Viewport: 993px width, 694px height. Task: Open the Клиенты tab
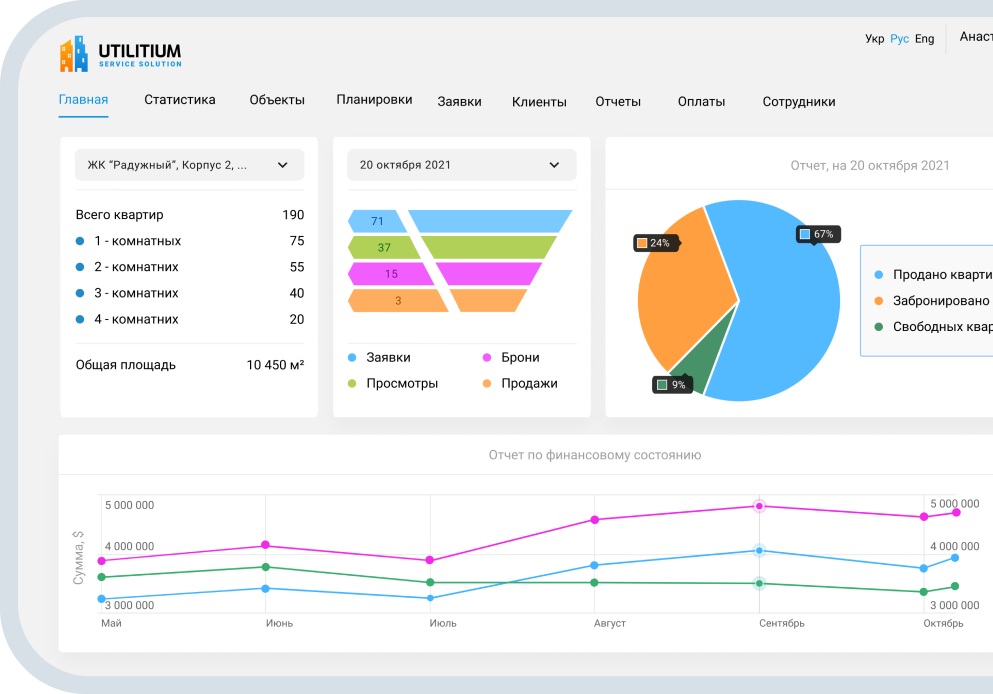click(539, 101)
